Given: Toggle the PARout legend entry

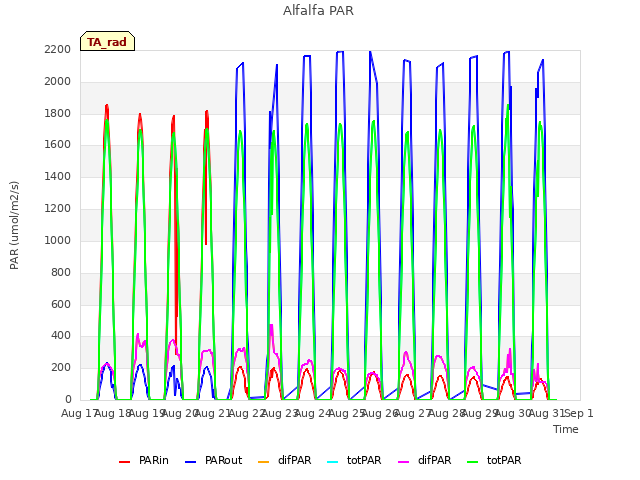Looking at the screenshot, I should pyautogui.click(x=213, y=460).
